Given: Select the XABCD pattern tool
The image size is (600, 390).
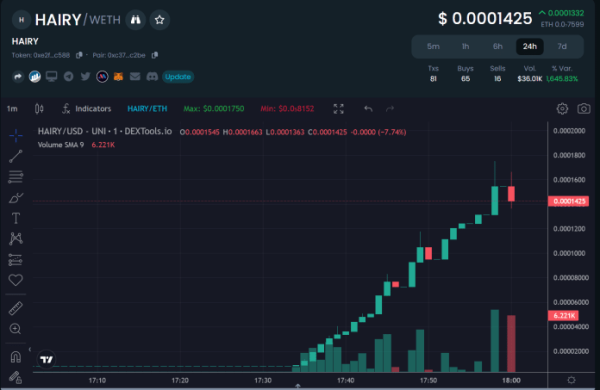Looking at the screenshot, I should (x=16, y=239).
